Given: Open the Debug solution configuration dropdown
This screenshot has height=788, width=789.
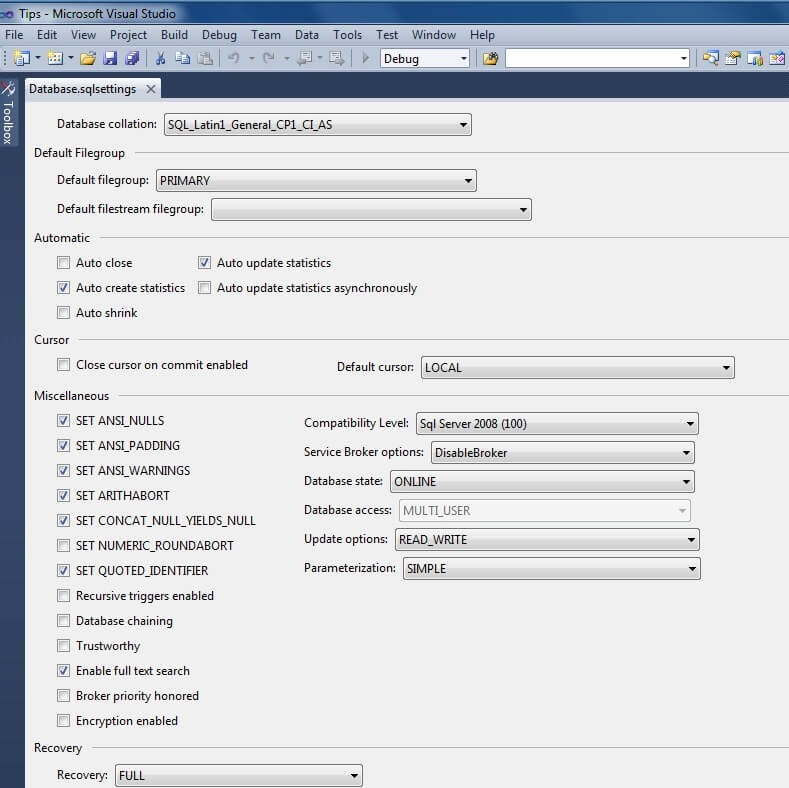Looking at the screenshot, I should pyautogui.click(x=425, y=58).
